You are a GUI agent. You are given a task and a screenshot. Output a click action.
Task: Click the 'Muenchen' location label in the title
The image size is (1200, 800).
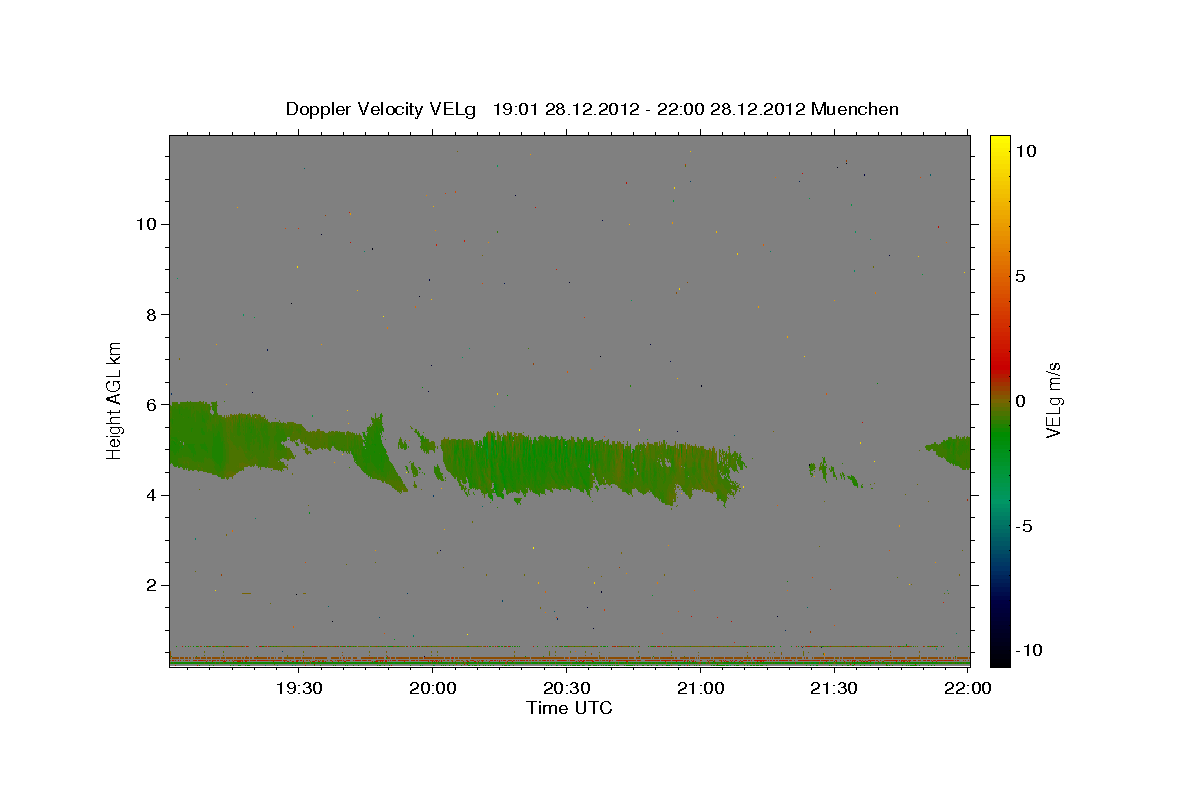pyautogui.click(x=856, y=109)
